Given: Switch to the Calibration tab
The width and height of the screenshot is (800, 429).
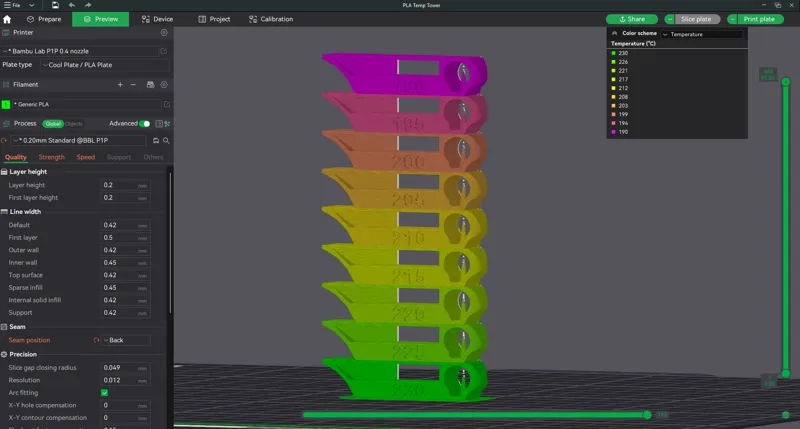Looking at the screenshot, I should pyautogui.click(x=271, y=19).
